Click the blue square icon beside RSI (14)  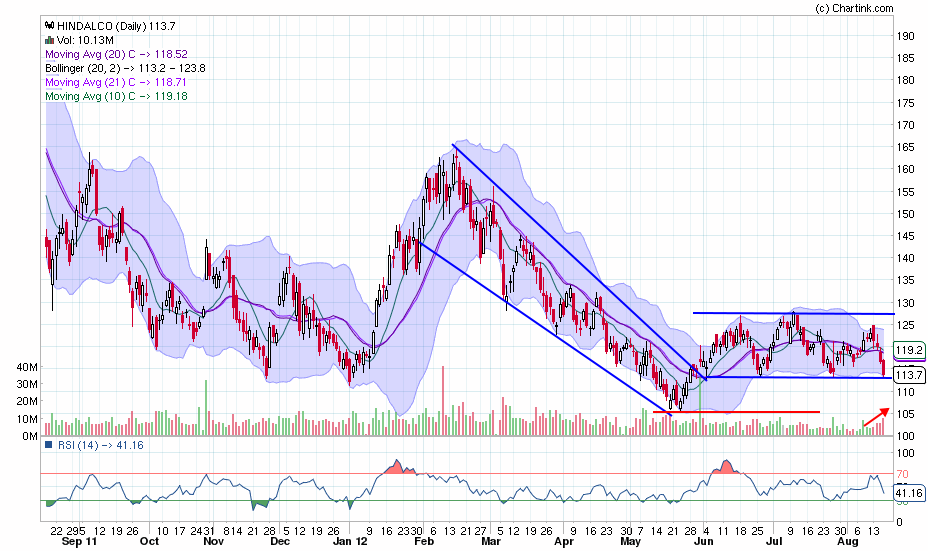(x=50, y=445)
